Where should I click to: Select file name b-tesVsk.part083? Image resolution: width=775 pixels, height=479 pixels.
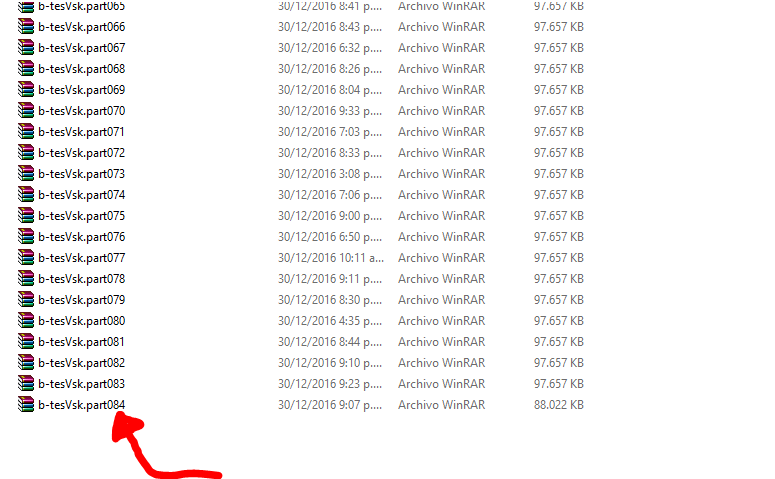(x=82, y=384)
